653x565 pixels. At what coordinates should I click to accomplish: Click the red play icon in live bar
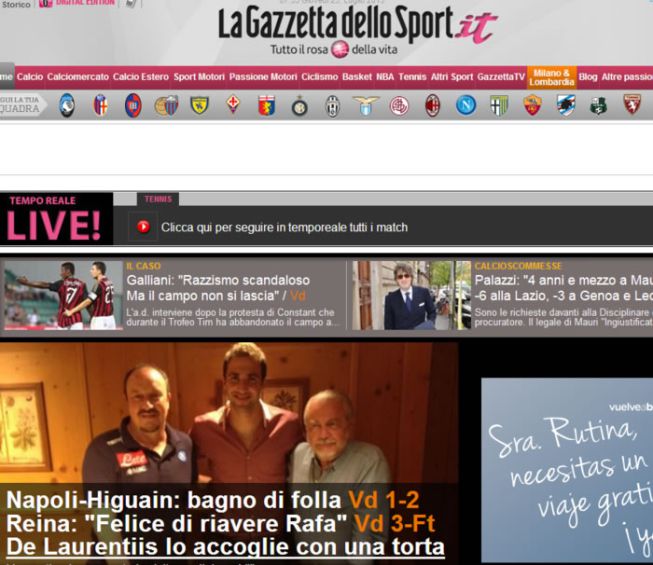(143, 227)
